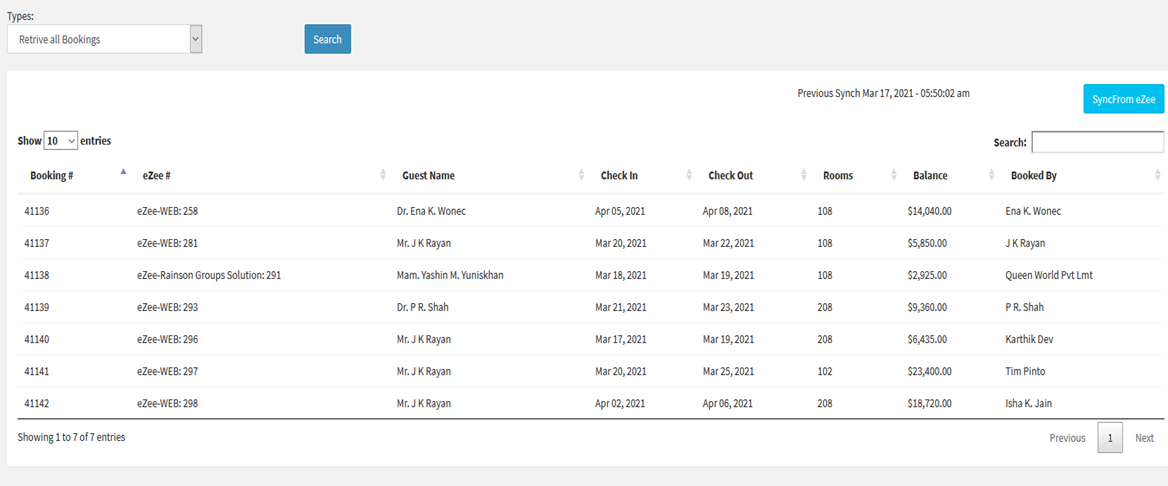Click the Types dropdown arrow
Image resolution: width=1168 pixels, height=486 pixels.
tap(196, 39)
